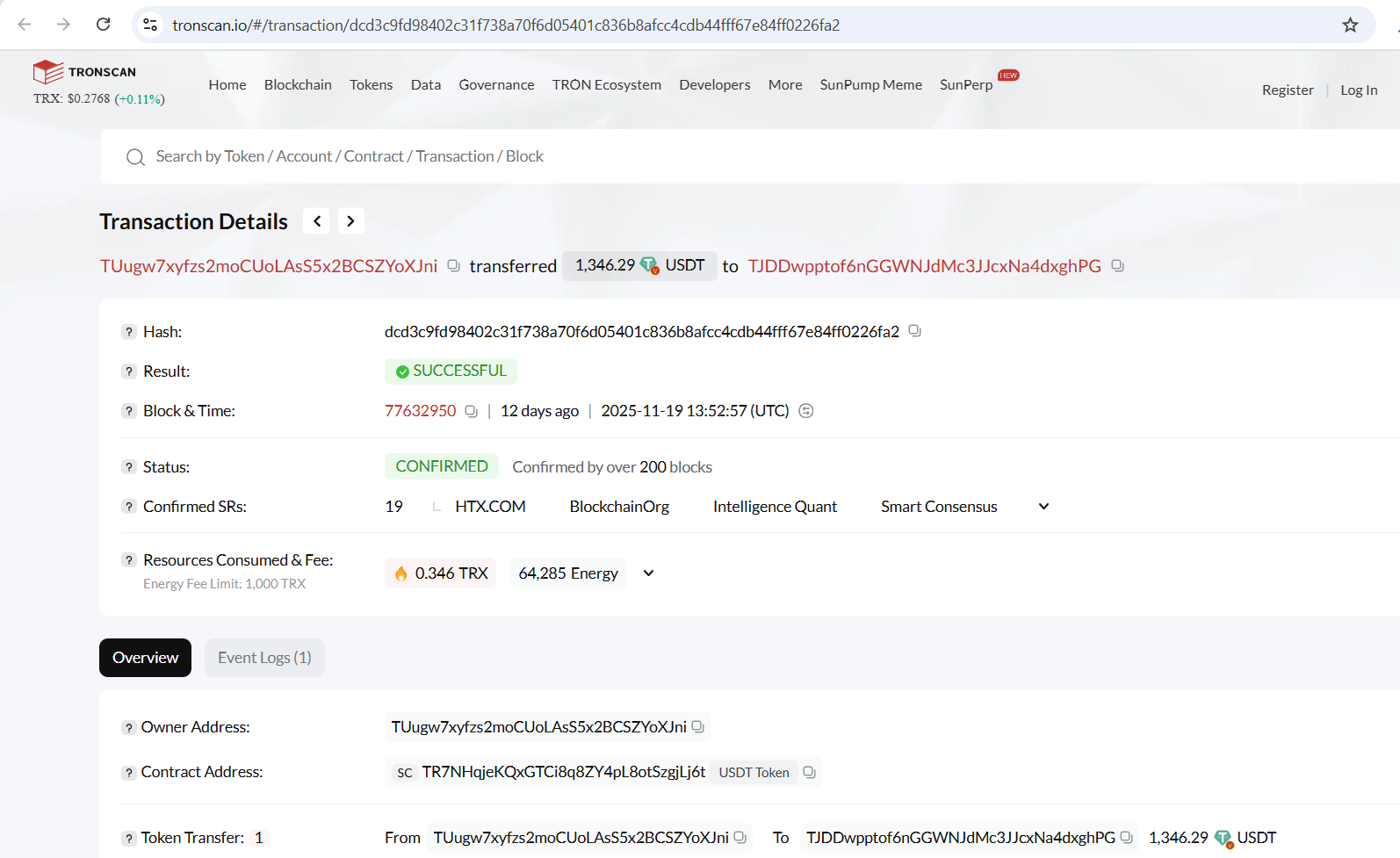Copy the From address in Token Transfer
Screen dimensions: 1400x858
coord(740,837)
